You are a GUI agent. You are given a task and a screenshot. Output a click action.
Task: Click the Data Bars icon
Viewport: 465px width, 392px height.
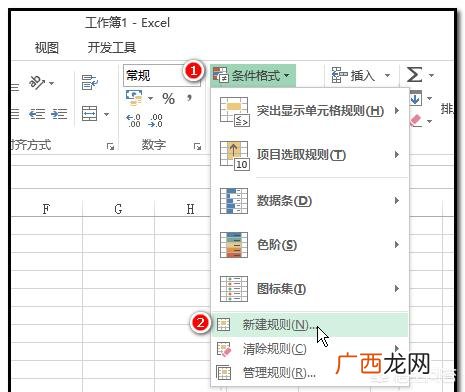coord(234,201)
